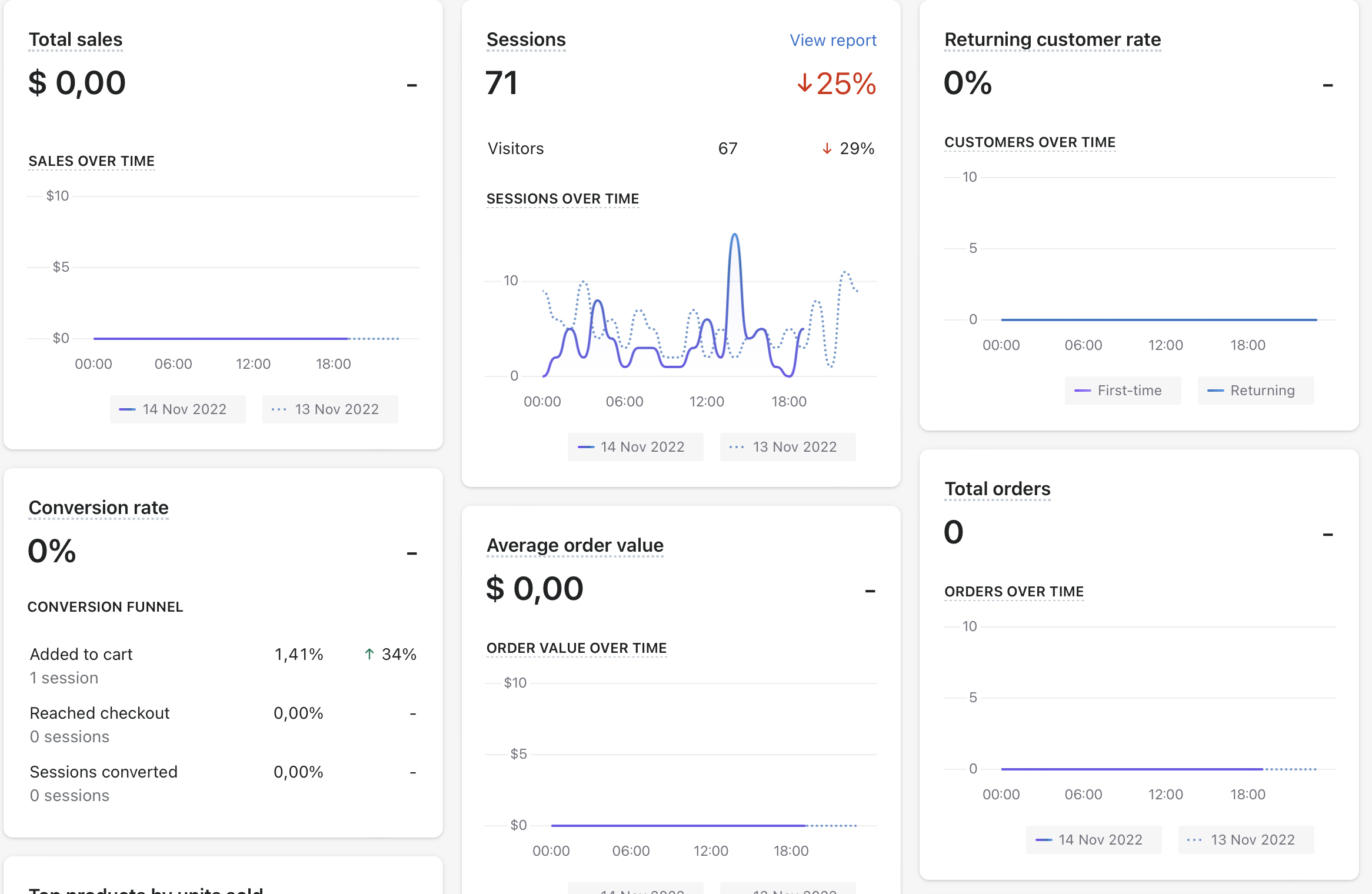The width and height of the screenshot is (1372, 894).
Task: Click the Conversion rate heading
Action: point(98,508)
